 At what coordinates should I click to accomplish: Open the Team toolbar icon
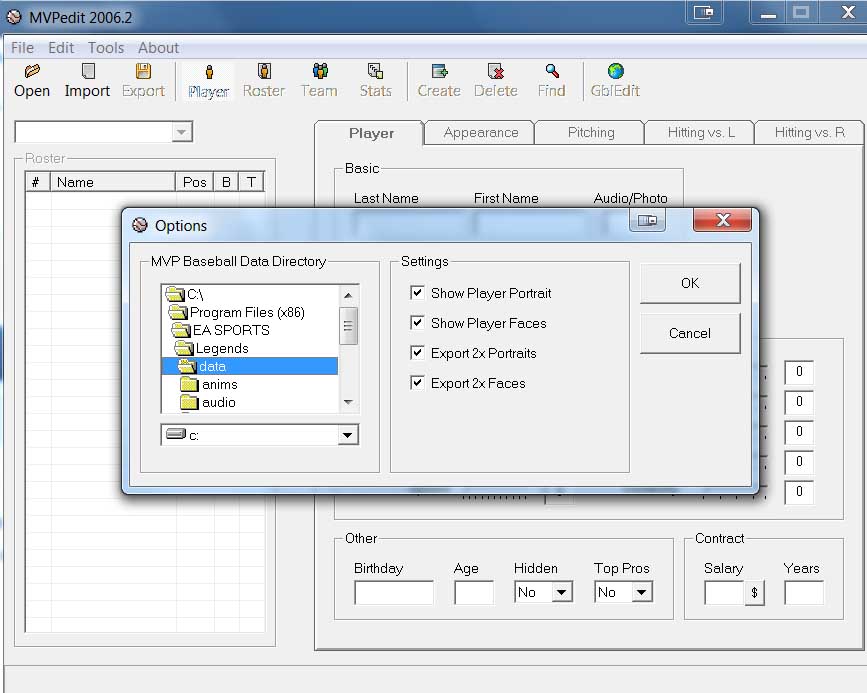point(320,71)
